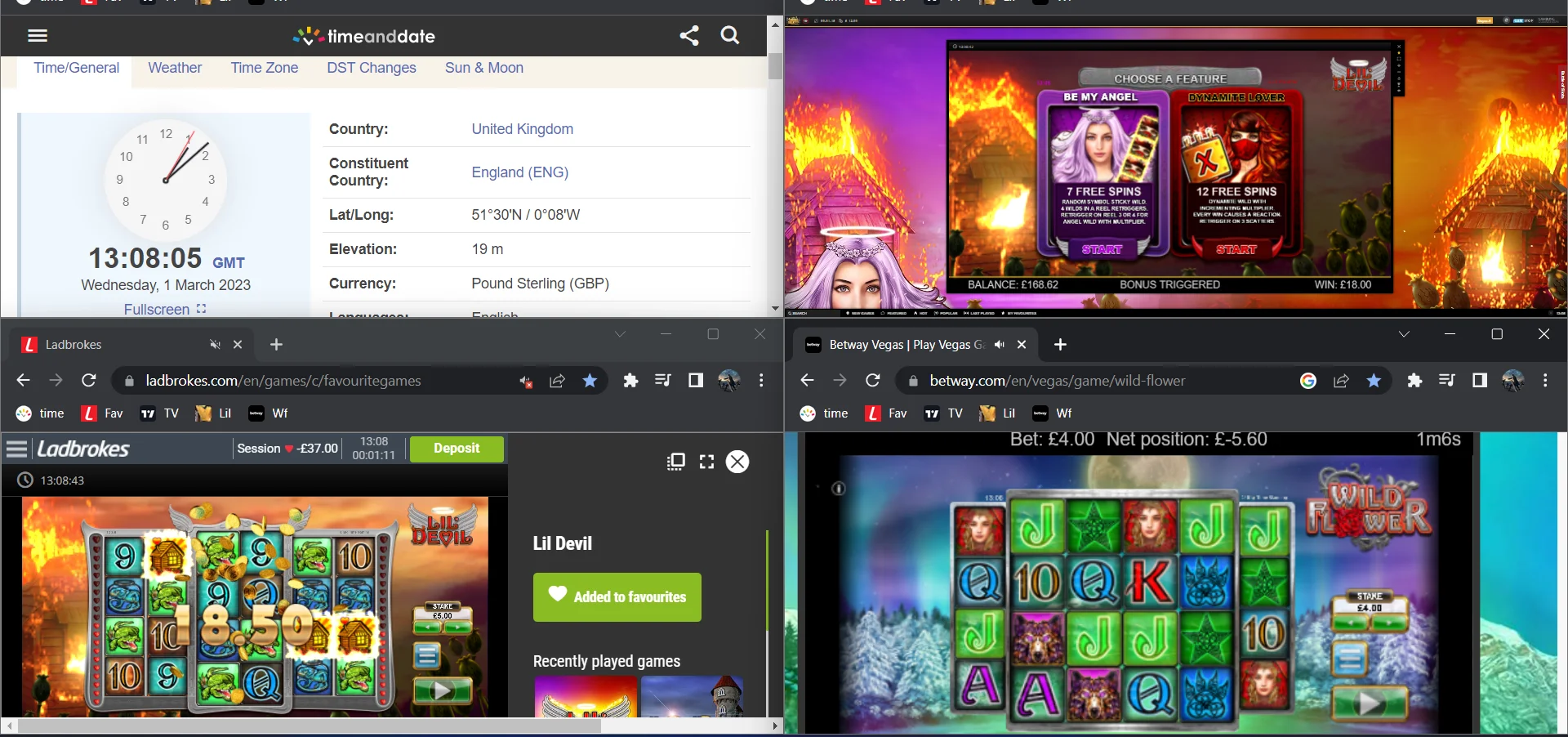Toggle side panel in Ladbrokes window
The image size is (1568, 737).
[696, 381]
